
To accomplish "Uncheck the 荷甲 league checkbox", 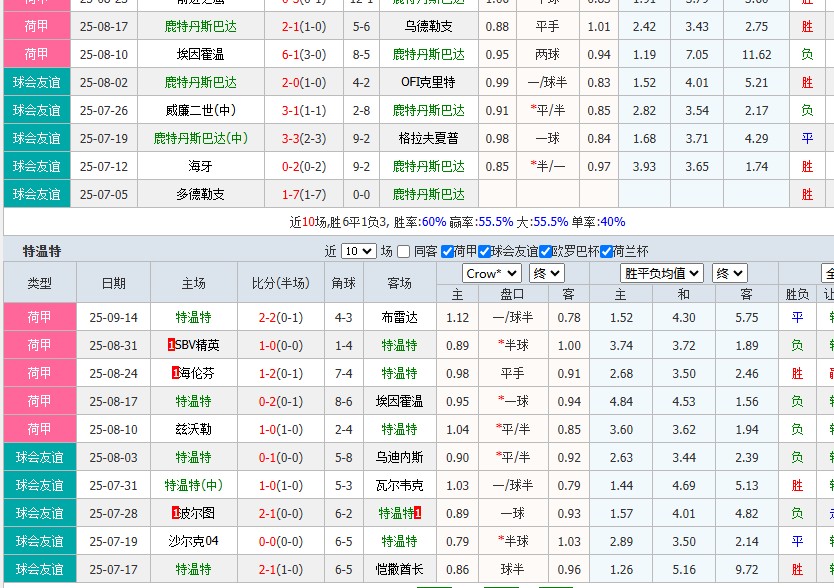I will (x=445, y=250).
